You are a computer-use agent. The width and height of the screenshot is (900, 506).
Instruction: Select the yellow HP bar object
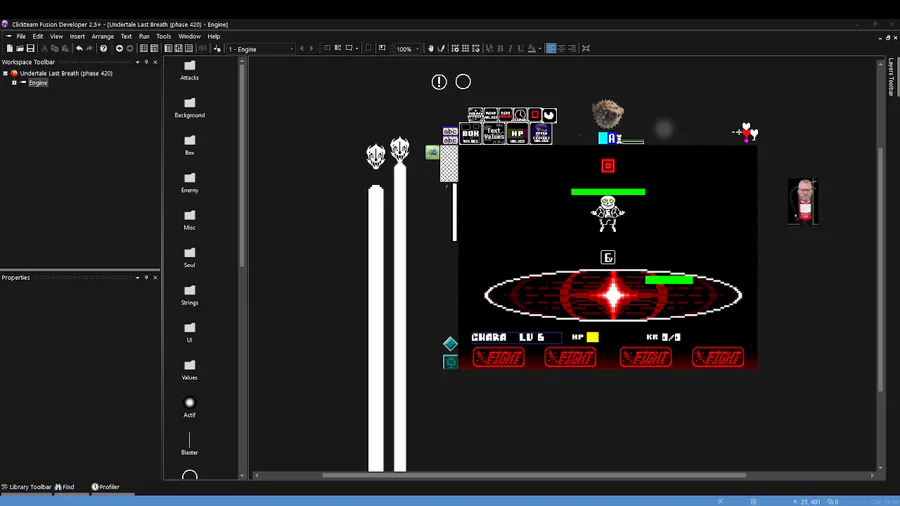[592, 337]
